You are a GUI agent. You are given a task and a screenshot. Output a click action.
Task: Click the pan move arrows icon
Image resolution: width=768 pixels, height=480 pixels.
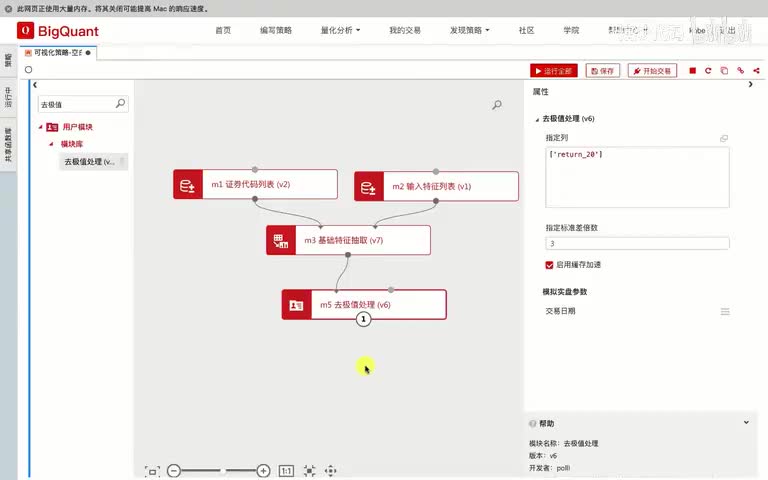[x=331, y=471]
